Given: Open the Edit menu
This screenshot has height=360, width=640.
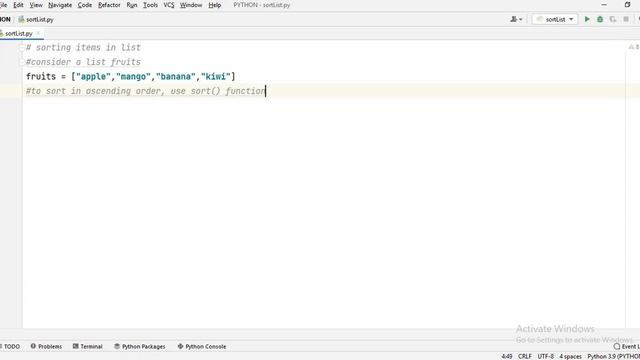Looking at the screenshot, I should click(18, 5).
